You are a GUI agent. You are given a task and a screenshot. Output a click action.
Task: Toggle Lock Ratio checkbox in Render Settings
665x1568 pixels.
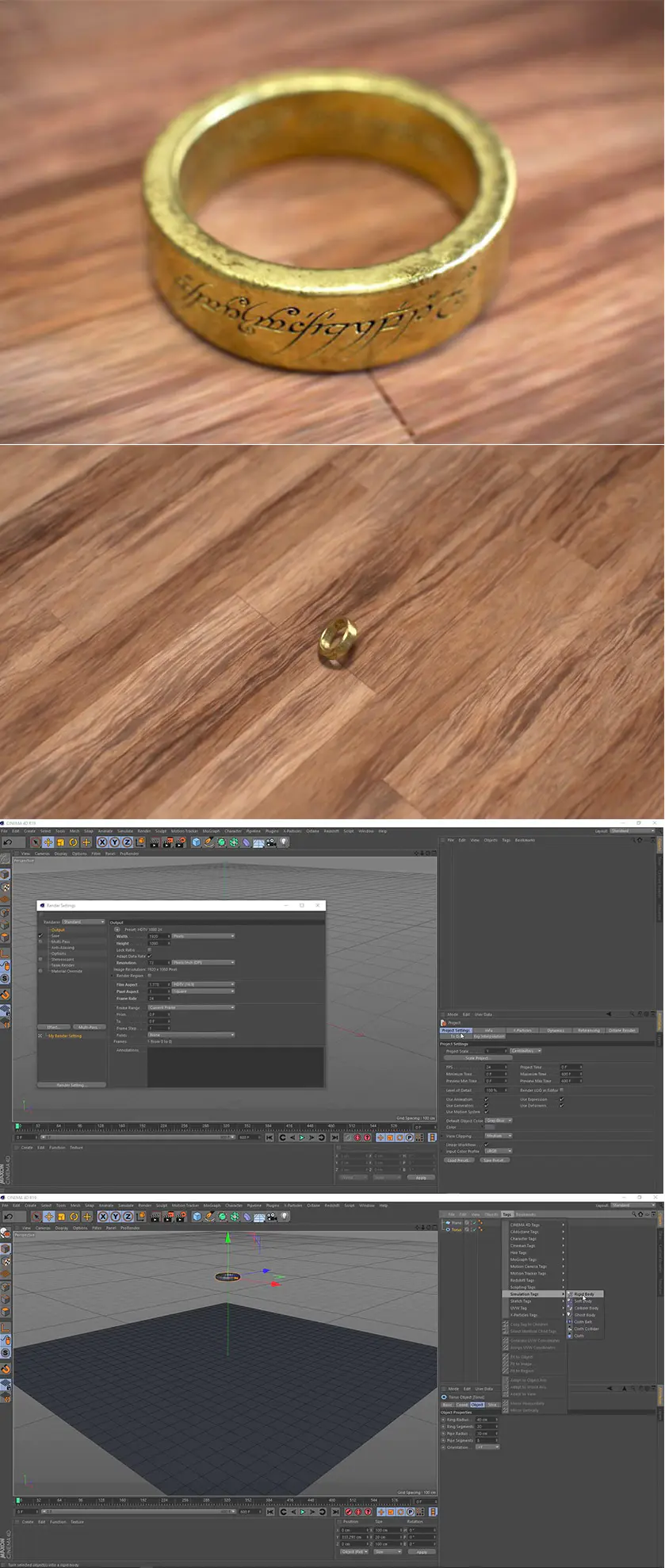(x=149, y=949)
